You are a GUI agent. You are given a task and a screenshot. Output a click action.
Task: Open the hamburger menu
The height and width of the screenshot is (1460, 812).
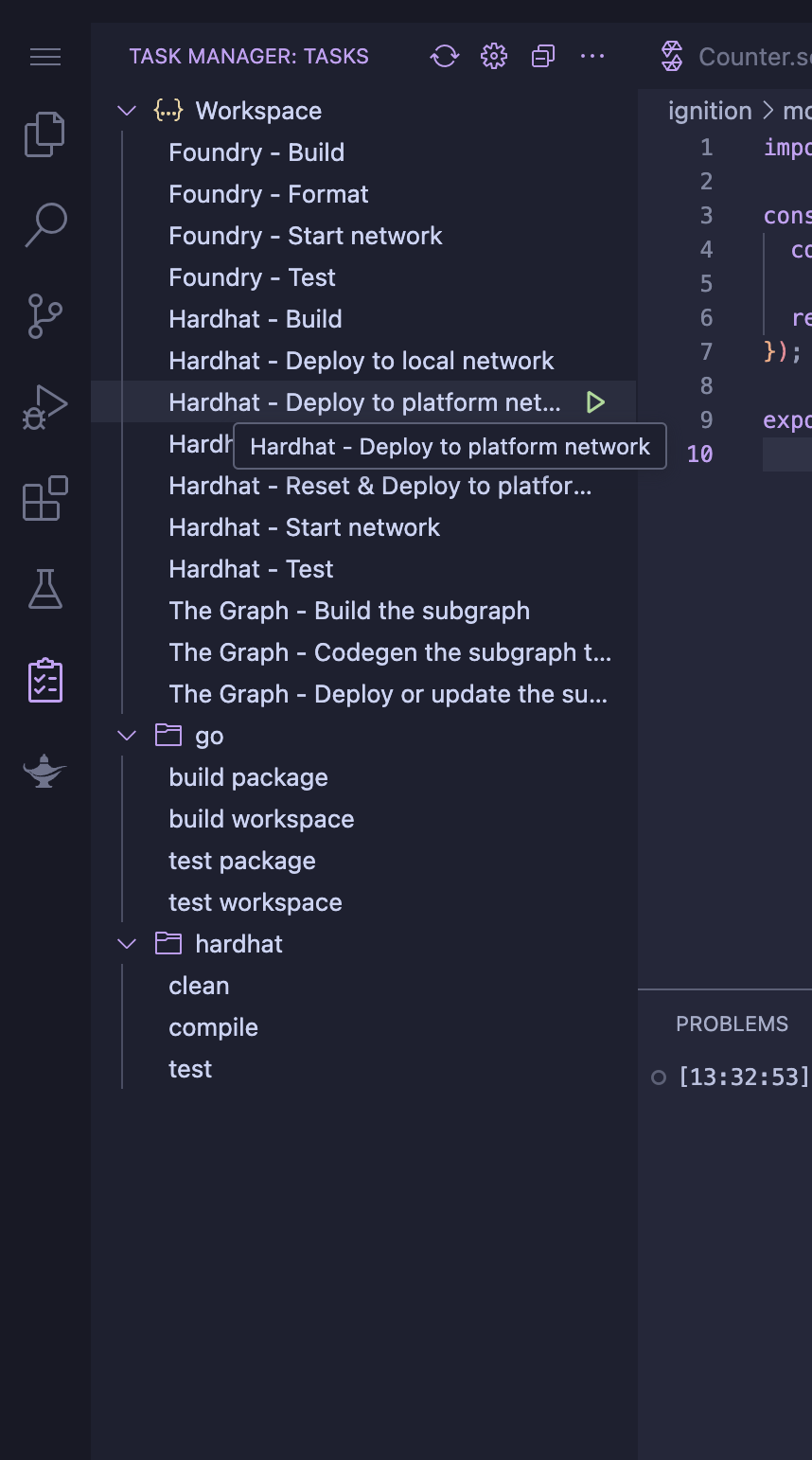44,57
